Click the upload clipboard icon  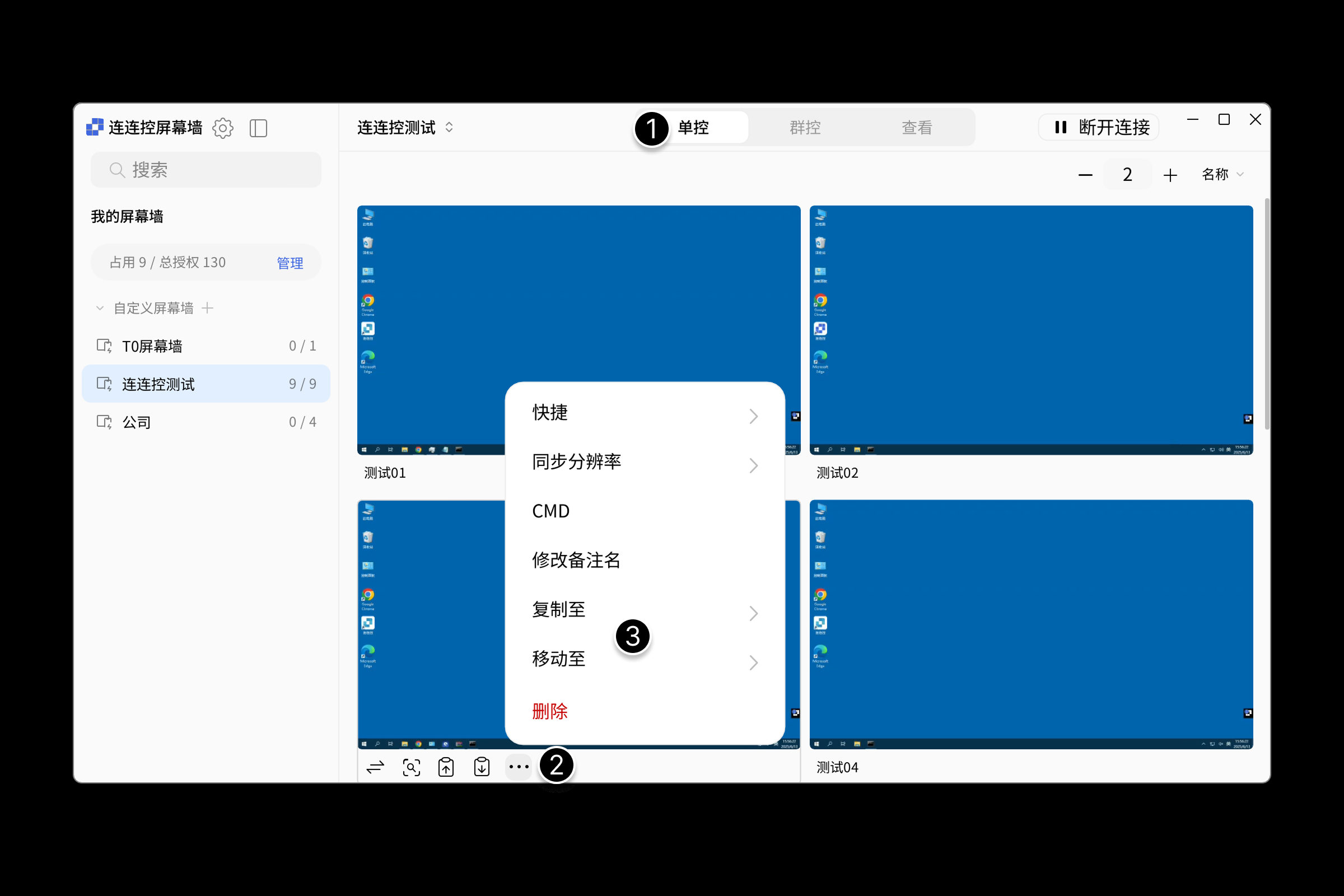[x=446, y=767]
